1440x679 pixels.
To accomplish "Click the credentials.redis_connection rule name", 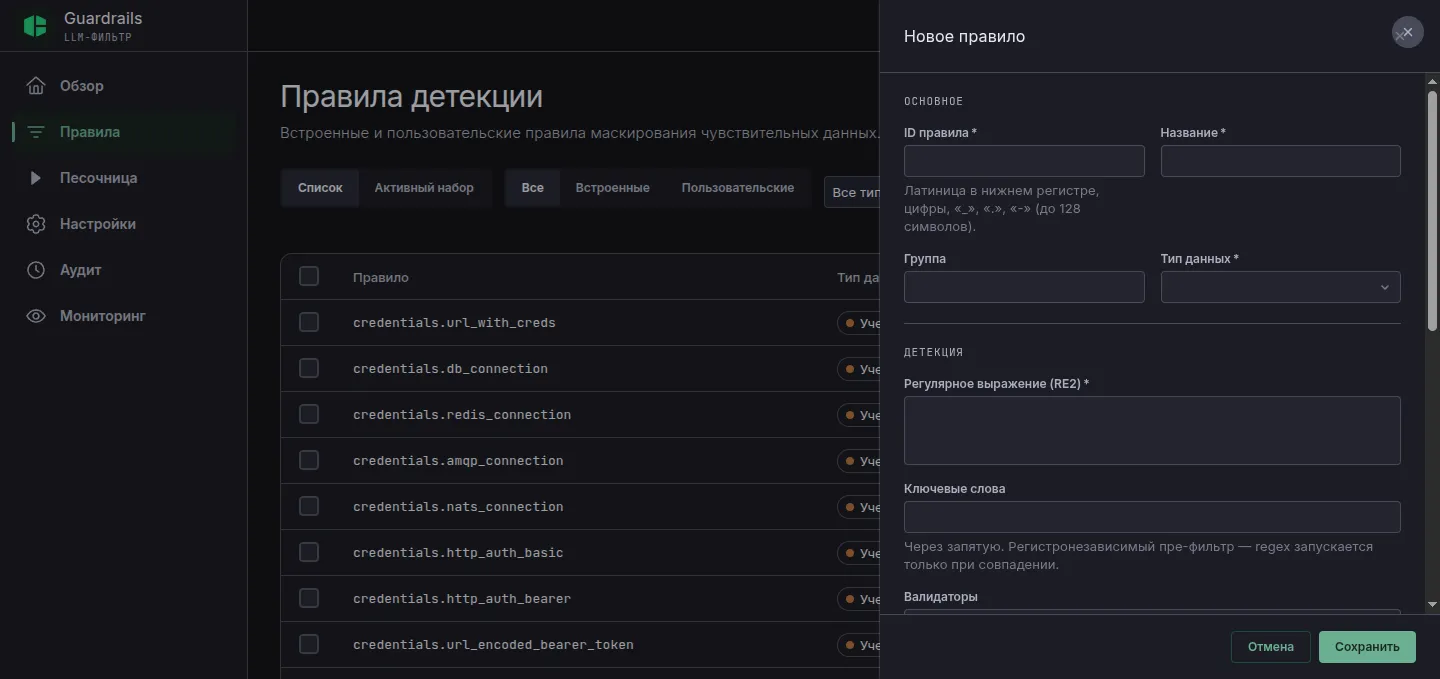I will pos(462,415).
